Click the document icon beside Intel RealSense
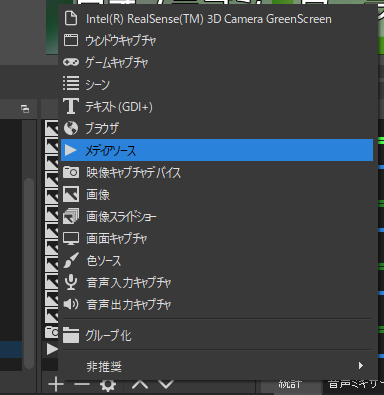384x395 pixels. coord(71,18)
